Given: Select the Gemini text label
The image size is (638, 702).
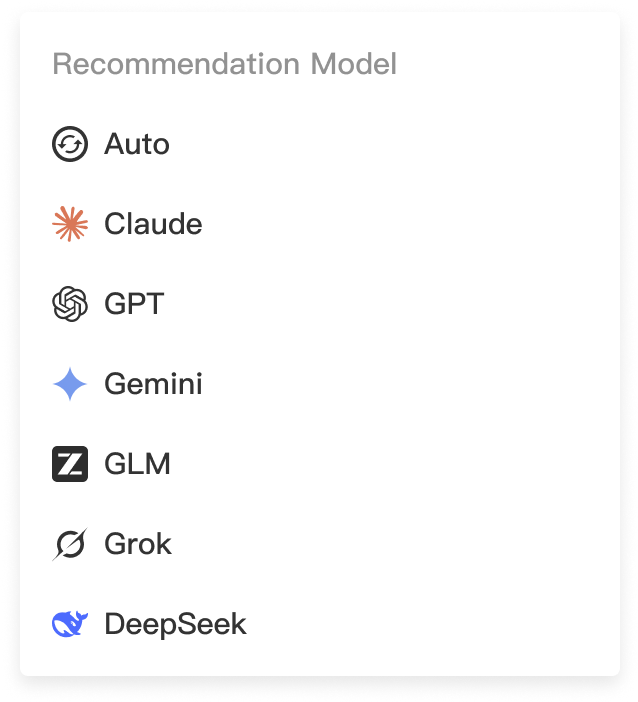Looking at the screenshot, I should click(x=153, y=384).
